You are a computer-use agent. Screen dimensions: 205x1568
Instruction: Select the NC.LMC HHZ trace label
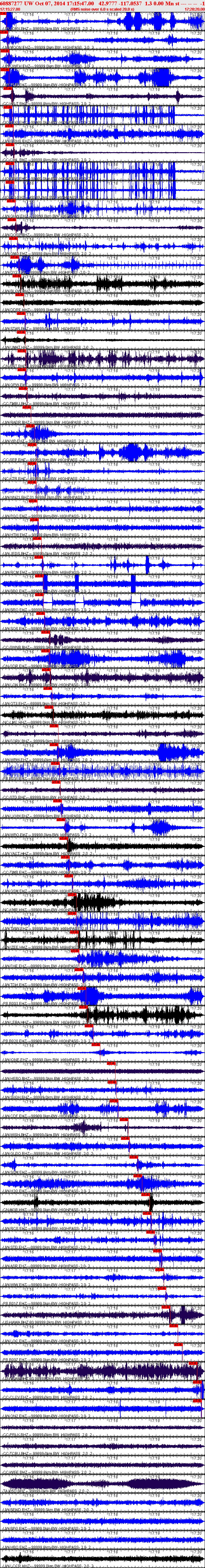click(47, 722)
